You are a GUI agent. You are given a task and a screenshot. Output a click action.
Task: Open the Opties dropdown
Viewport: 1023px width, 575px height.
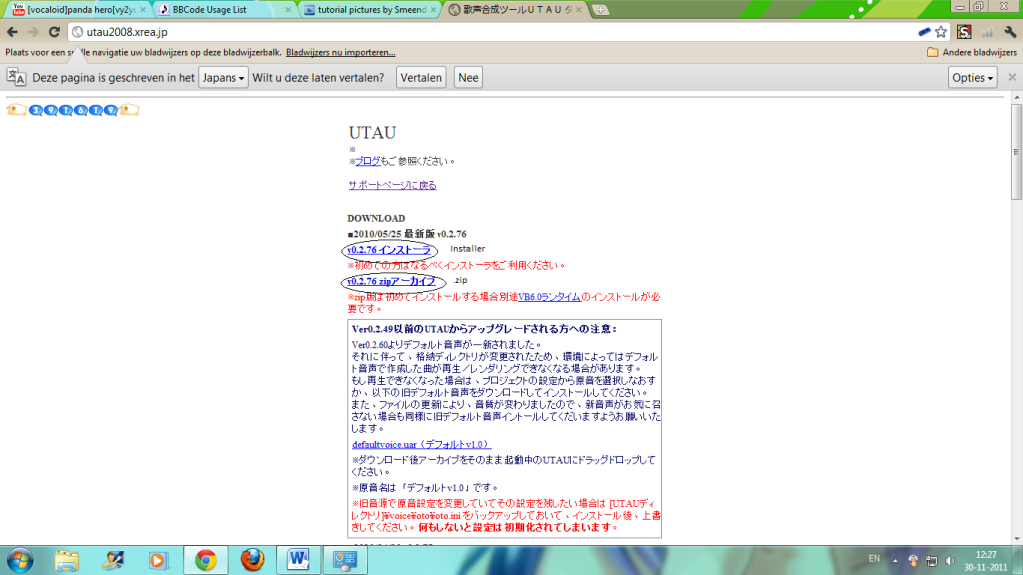click(x=972, y=78)
